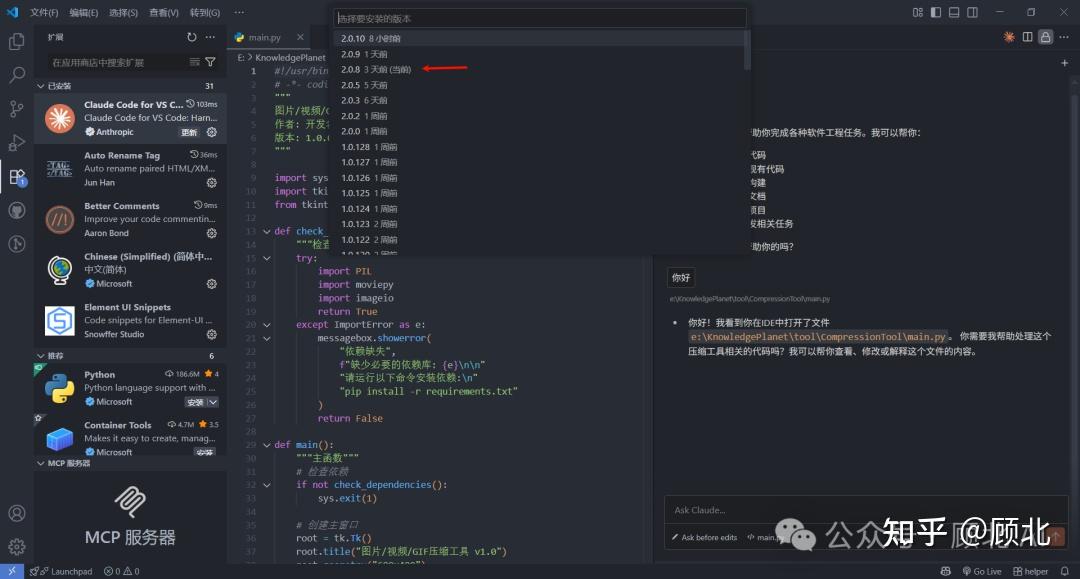The image size is (1080, 579).
Task: Open Python install button dropdown arrow
Action: 213,402
